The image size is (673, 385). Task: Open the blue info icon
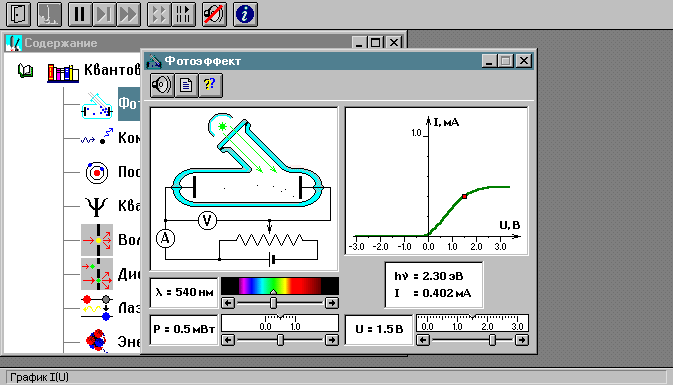pos(245,14)
